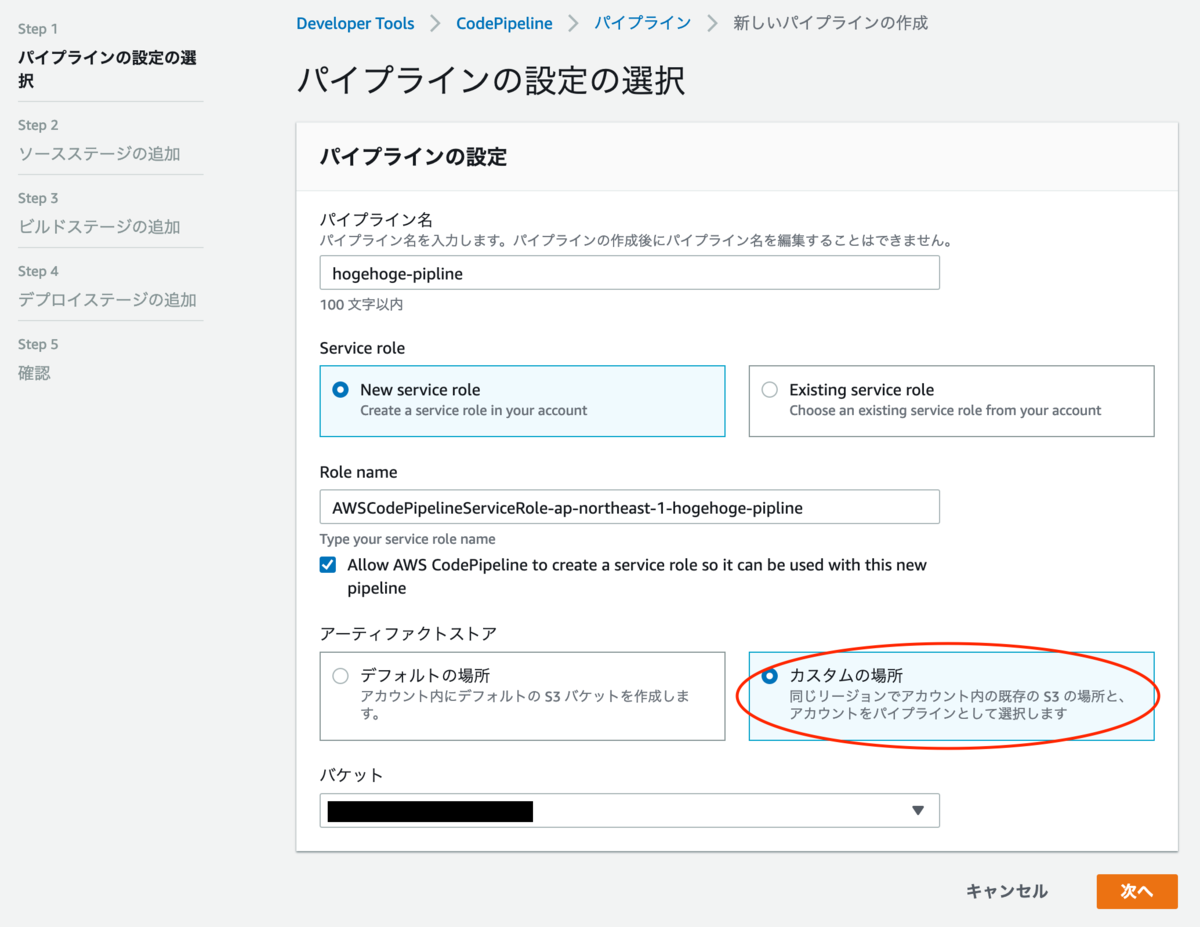Open Developer Tools breadcrumb link
The height and width of the screenshot is (927, 1200).
(x=355, y=23)
